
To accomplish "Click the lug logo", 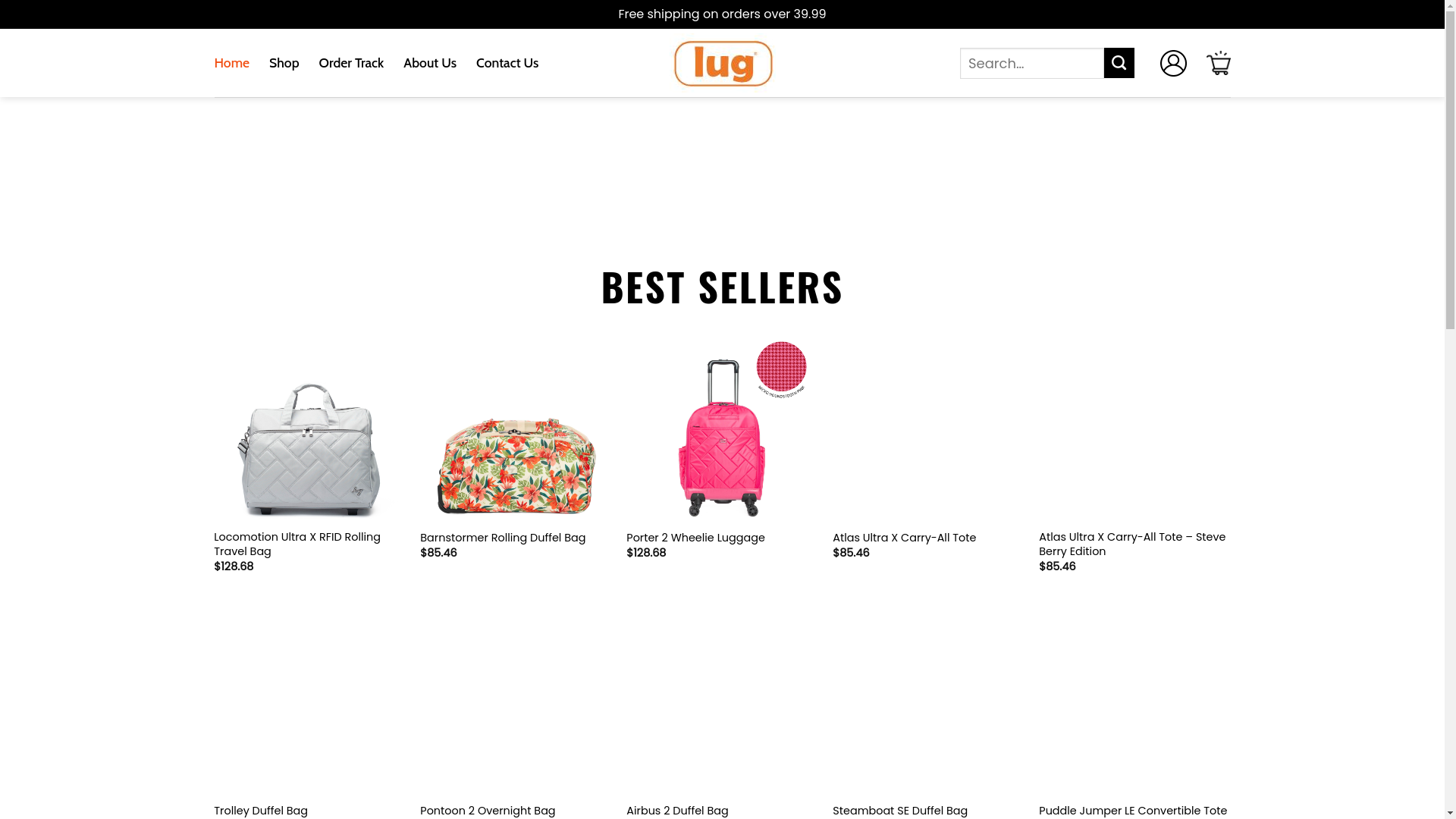I will coord(723,64).
